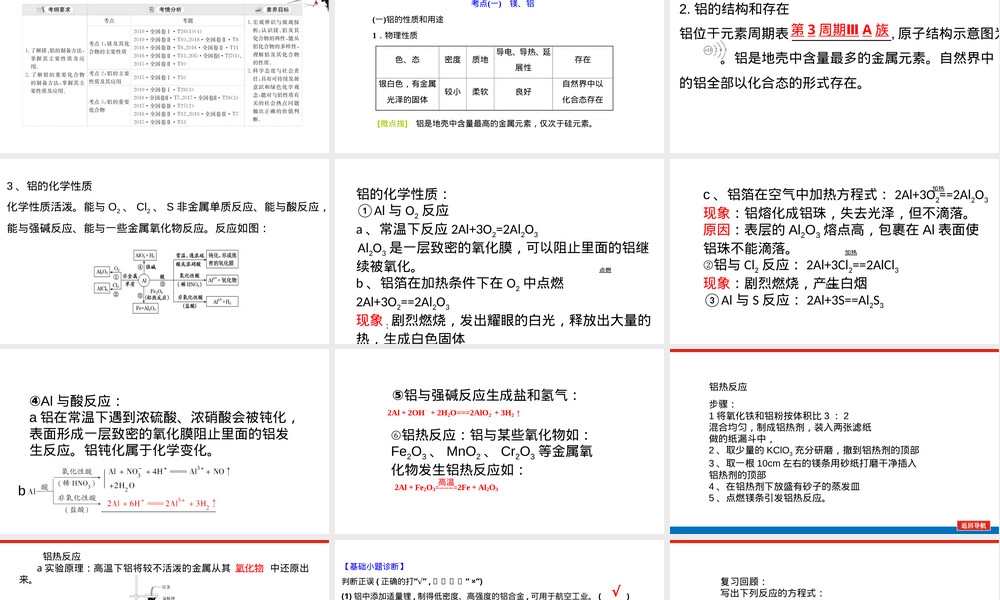Open the slide starting with c、铝箔在空气中加热方程式
Viewport: 1000px width, 600px height.
tap(835, 251)
